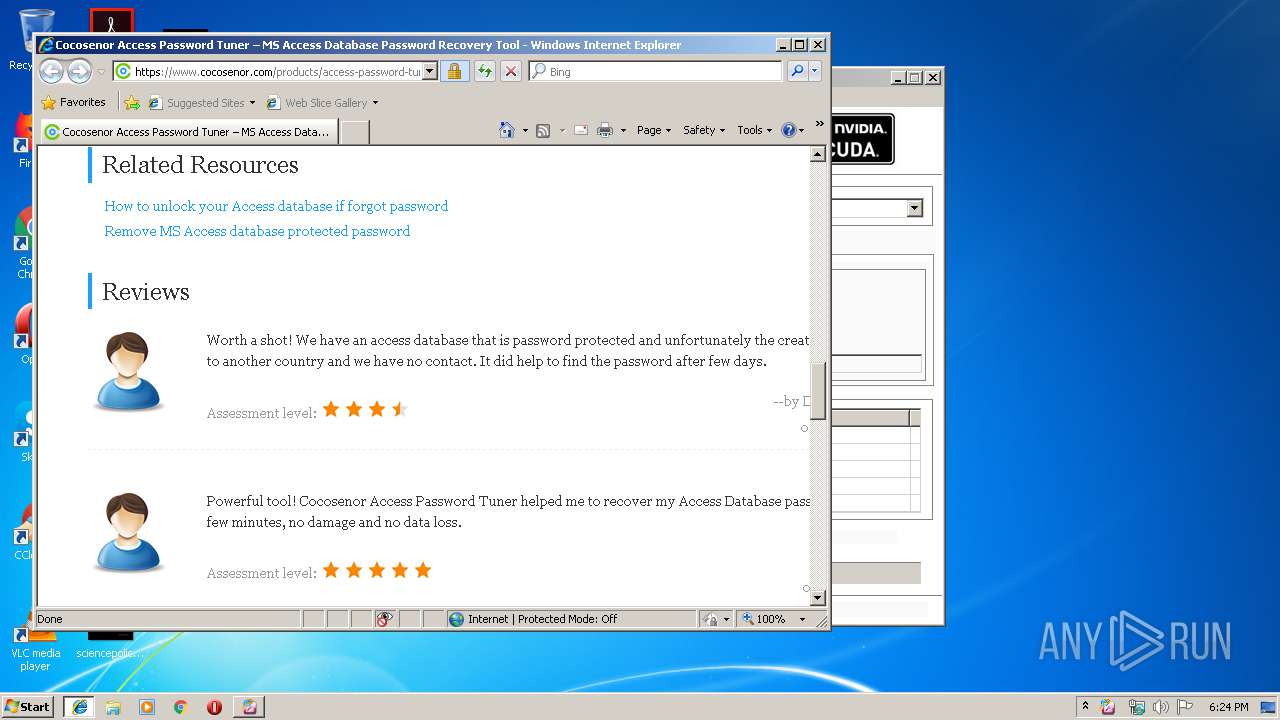Screen dimensions: 1280x720
Task: Open the Safety menu
Action: (x=704, y=130)
